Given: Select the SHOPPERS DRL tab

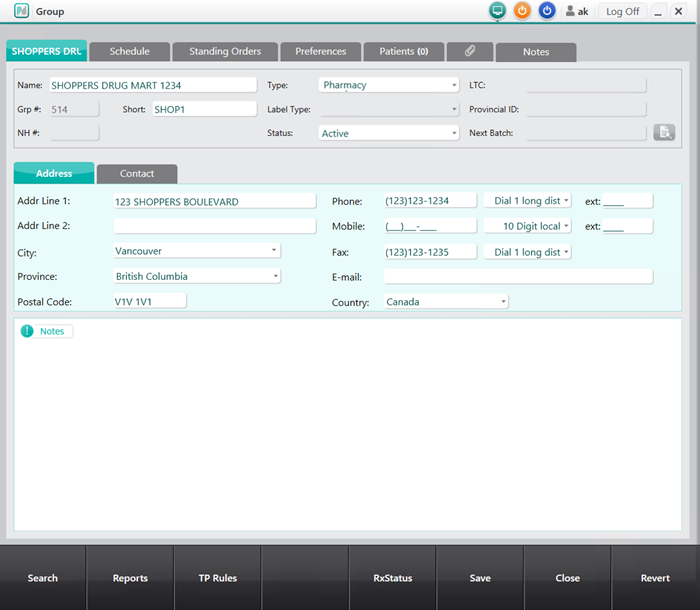Looking at the screenshot, I should [x=46, y=51].
